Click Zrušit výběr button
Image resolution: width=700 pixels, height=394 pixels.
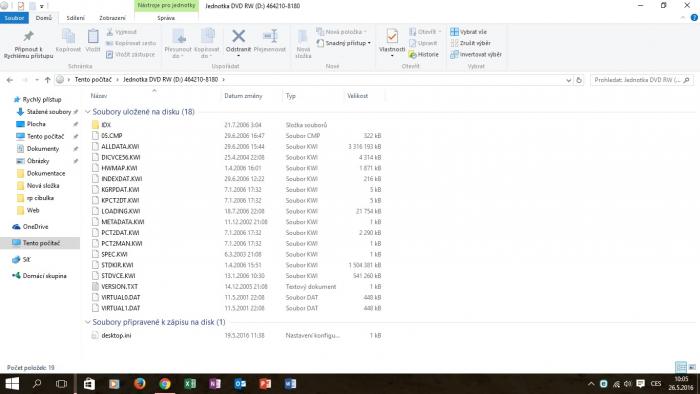[x=471, y=43]
